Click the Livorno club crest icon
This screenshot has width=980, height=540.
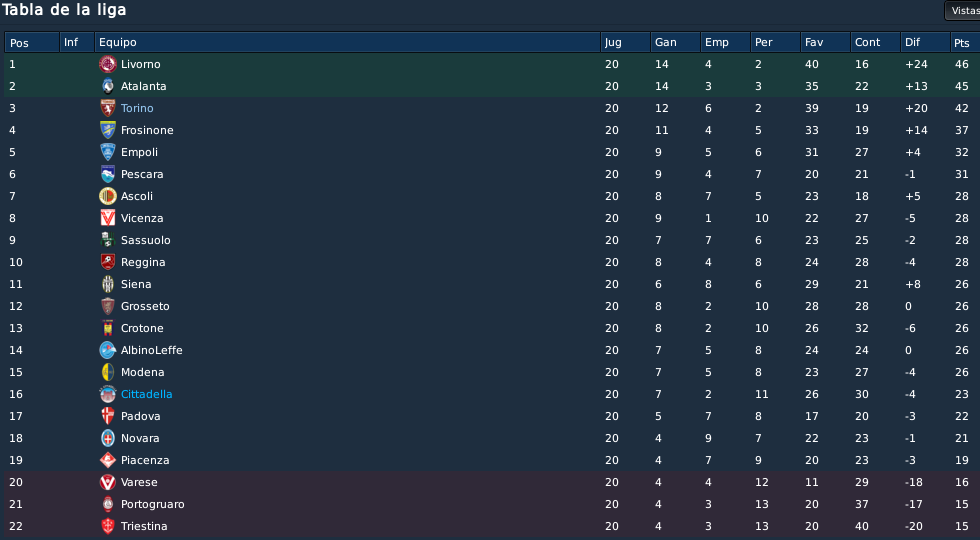pos(108,64)
